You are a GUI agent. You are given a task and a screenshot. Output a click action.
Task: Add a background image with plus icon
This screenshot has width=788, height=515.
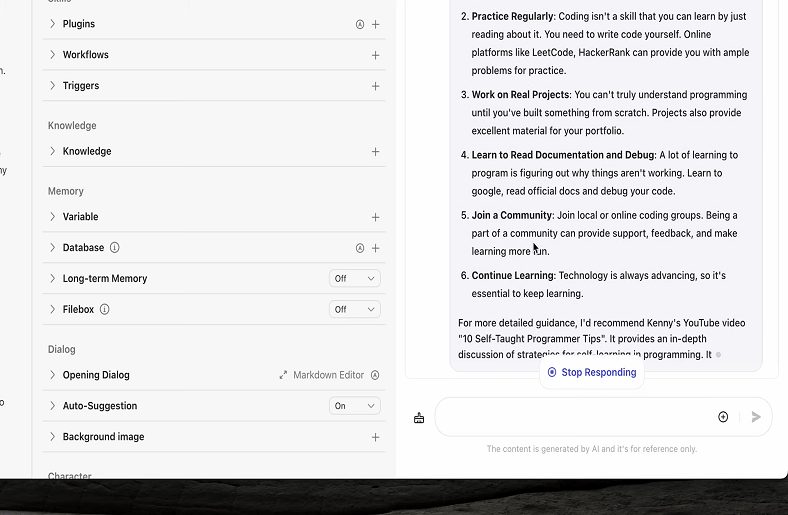(x=375, y=437)
